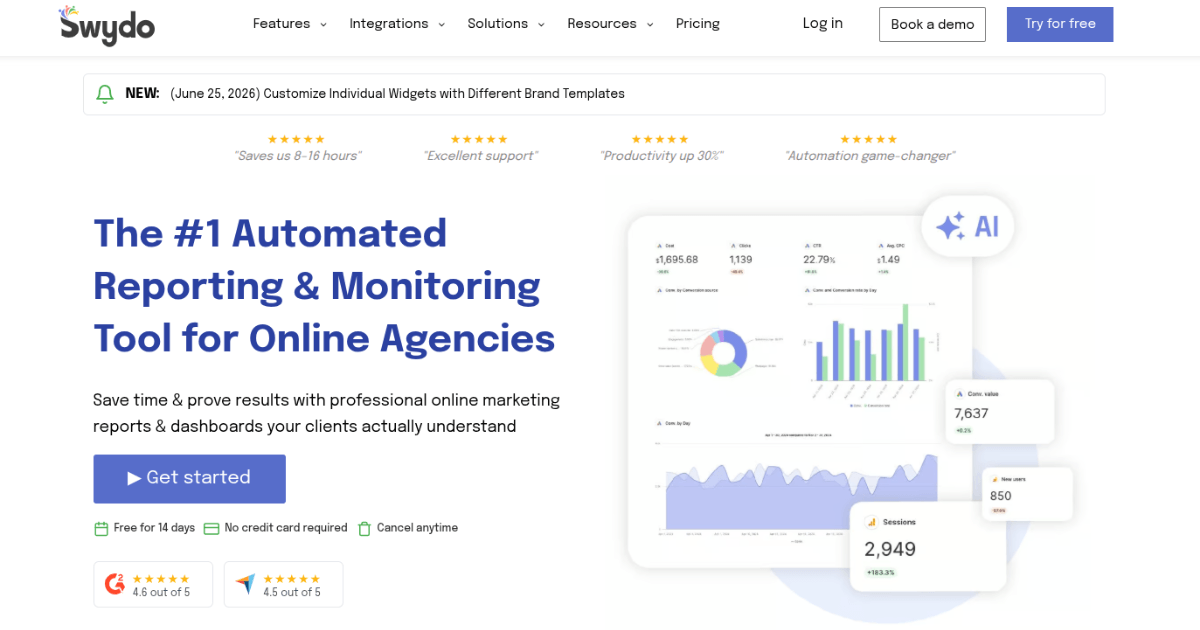This screenshot has height=630, width=1200.
Task: Open the 4.6 out of 5 rating badge
Action: 153,584
